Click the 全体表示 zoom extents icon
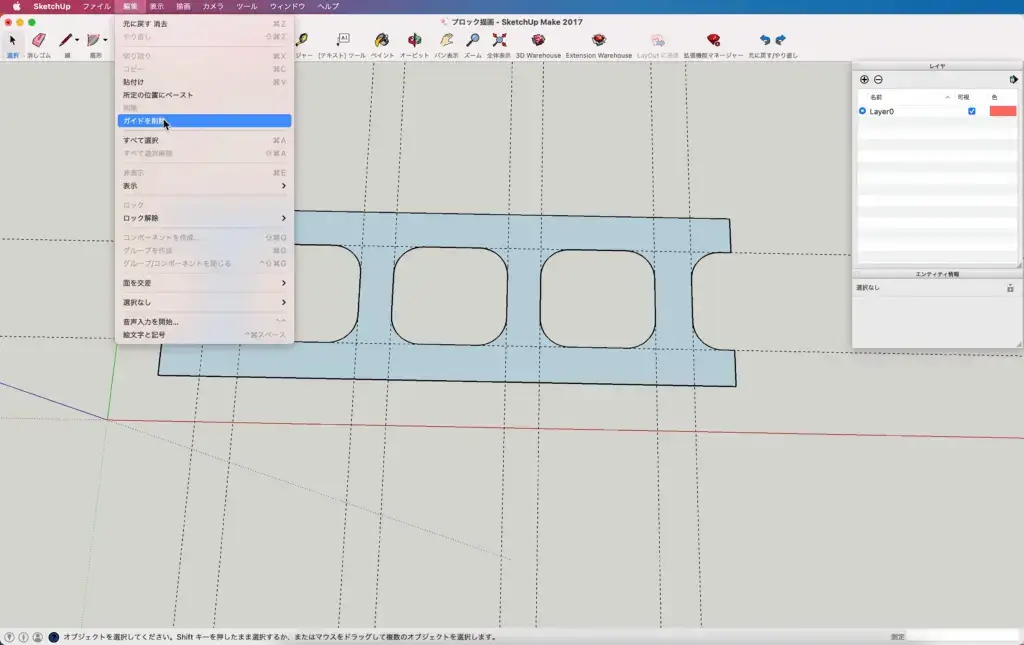This screenshot has height=645, width=1024. [499, 40]
